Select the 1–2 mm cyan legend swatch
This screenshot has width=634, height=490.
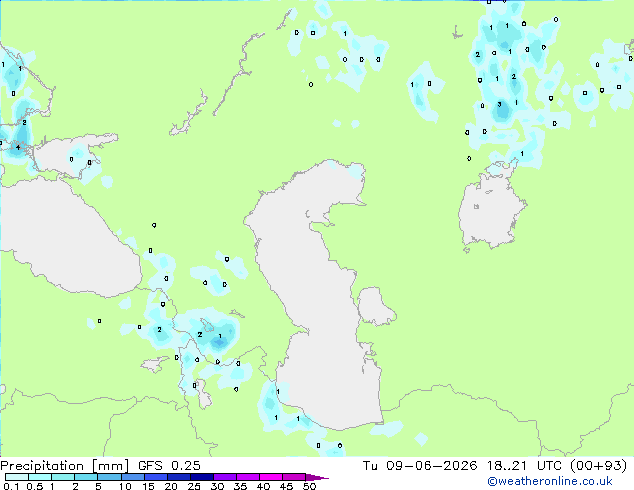pos(63,477)
